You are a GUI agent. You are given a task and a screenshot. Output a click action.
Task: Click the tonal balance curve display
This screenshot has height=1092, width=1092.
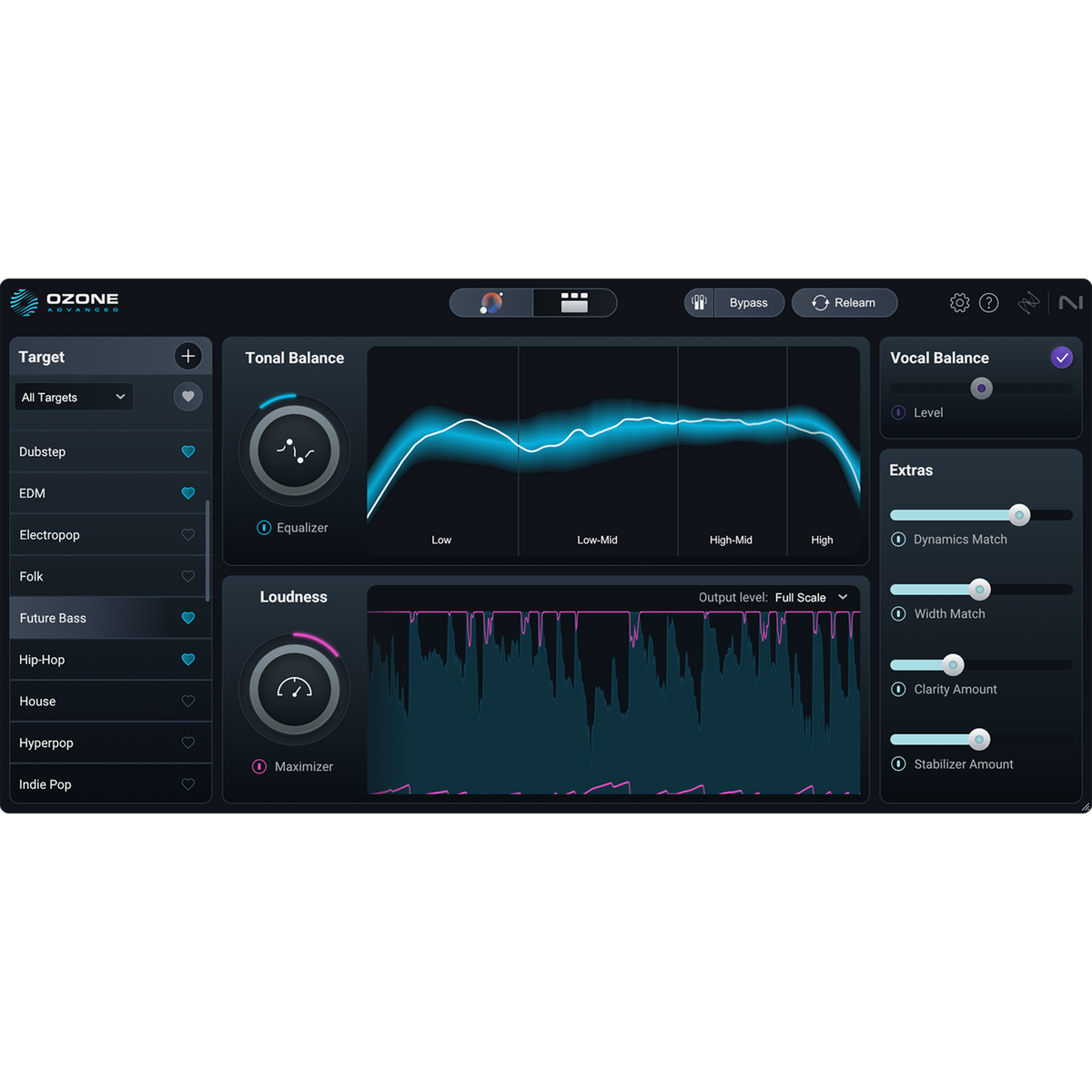(x=613, y=450)
